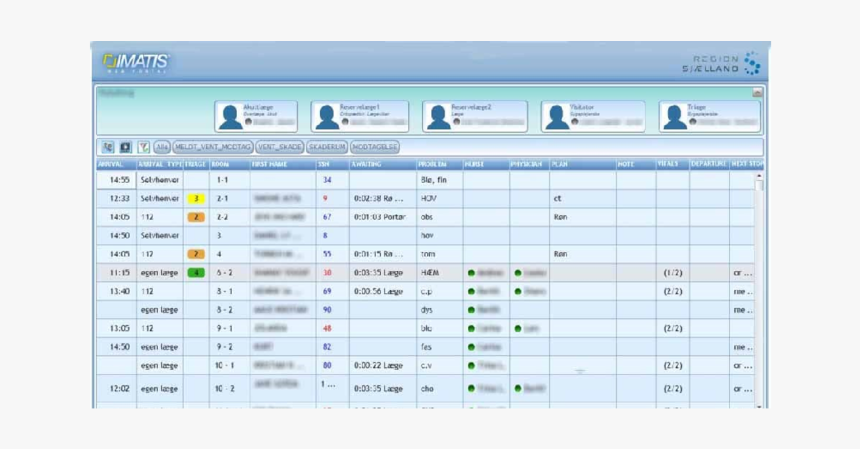Select vitals '(1/2)' in HÆM row
The height and width of the screenshot is (449, 860).
(x=672, y=273)
